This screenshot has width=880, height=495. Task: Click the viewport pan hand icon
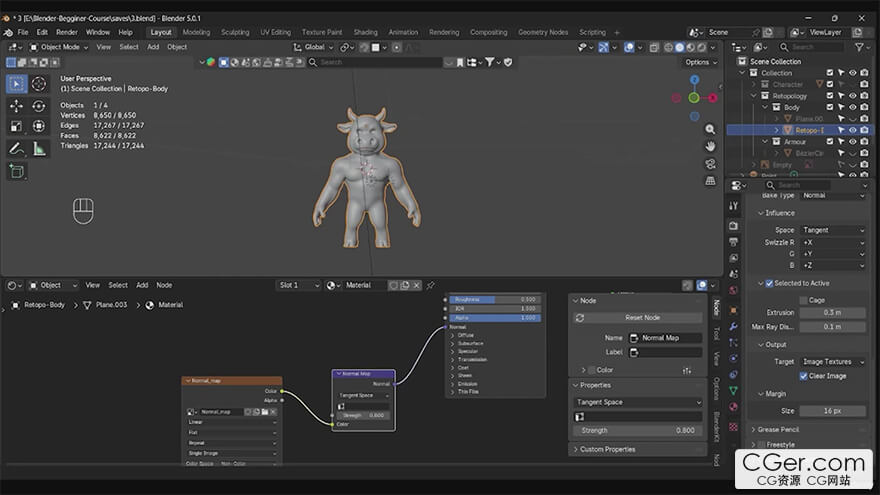coord(710,146)
